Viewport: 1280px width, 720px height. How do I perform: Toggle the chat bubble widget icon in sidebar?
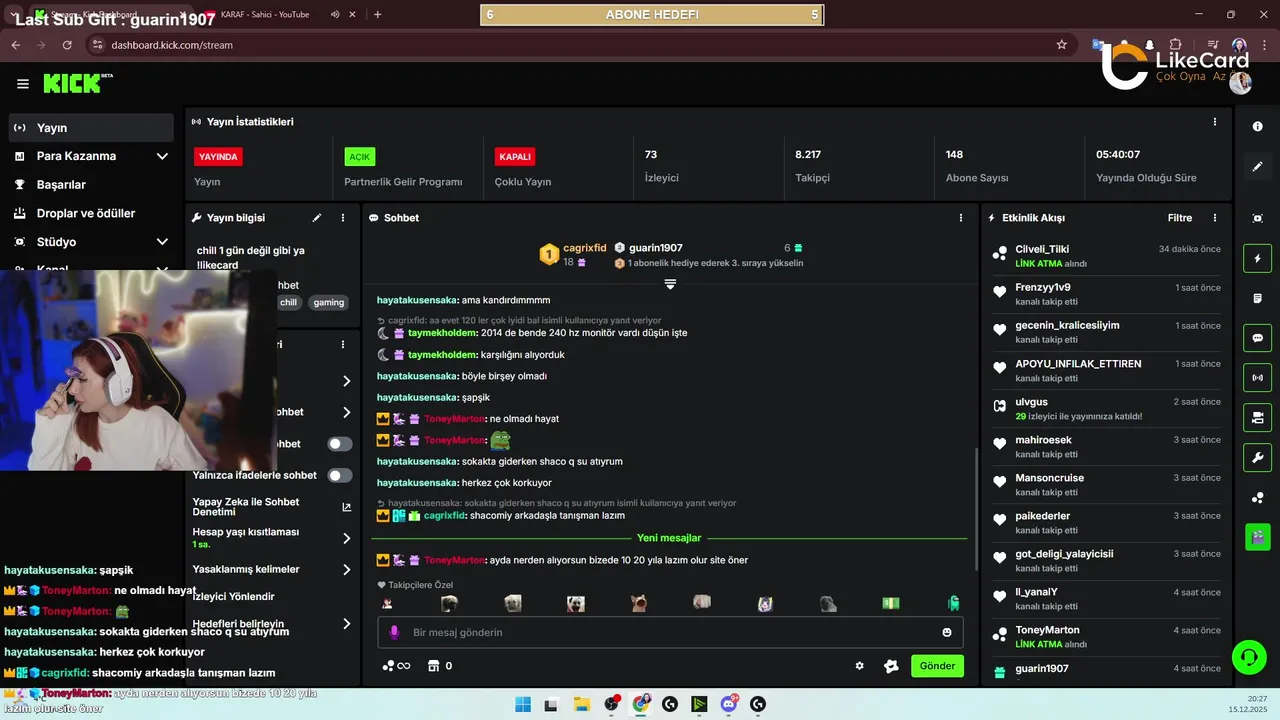[1257, 338]
